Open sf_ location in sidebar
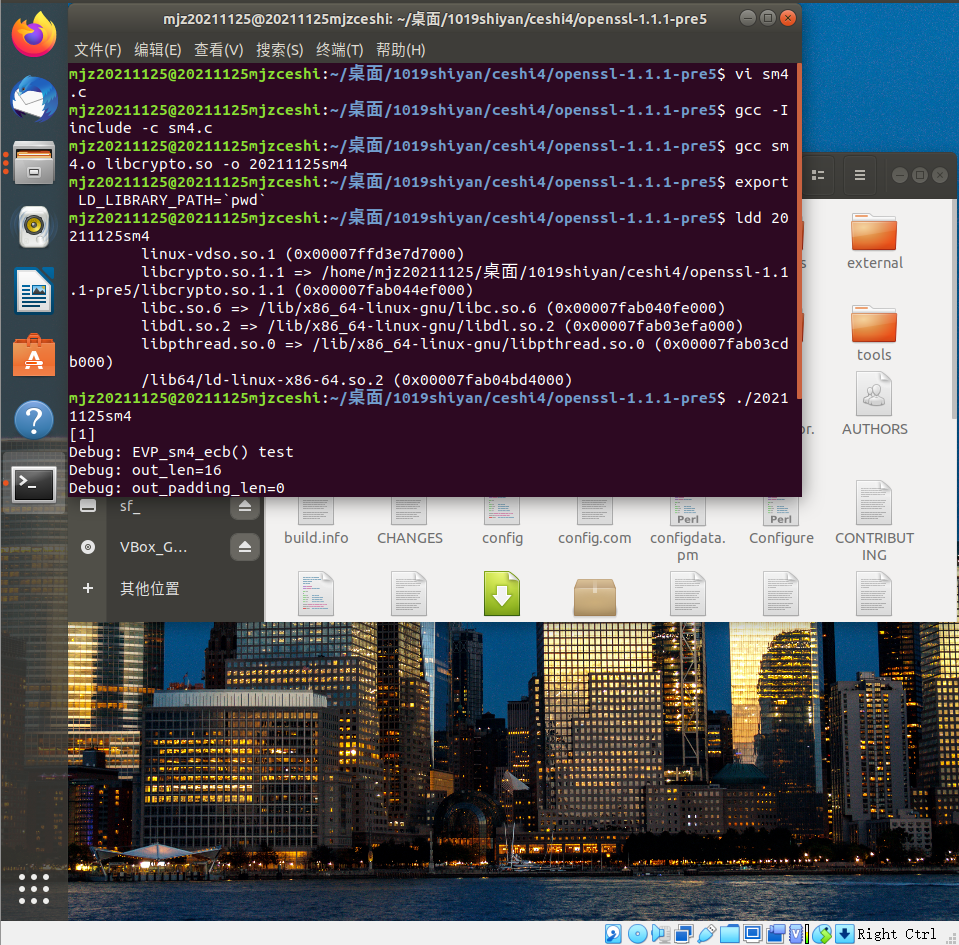959x945 pixels. click(130, 506)
